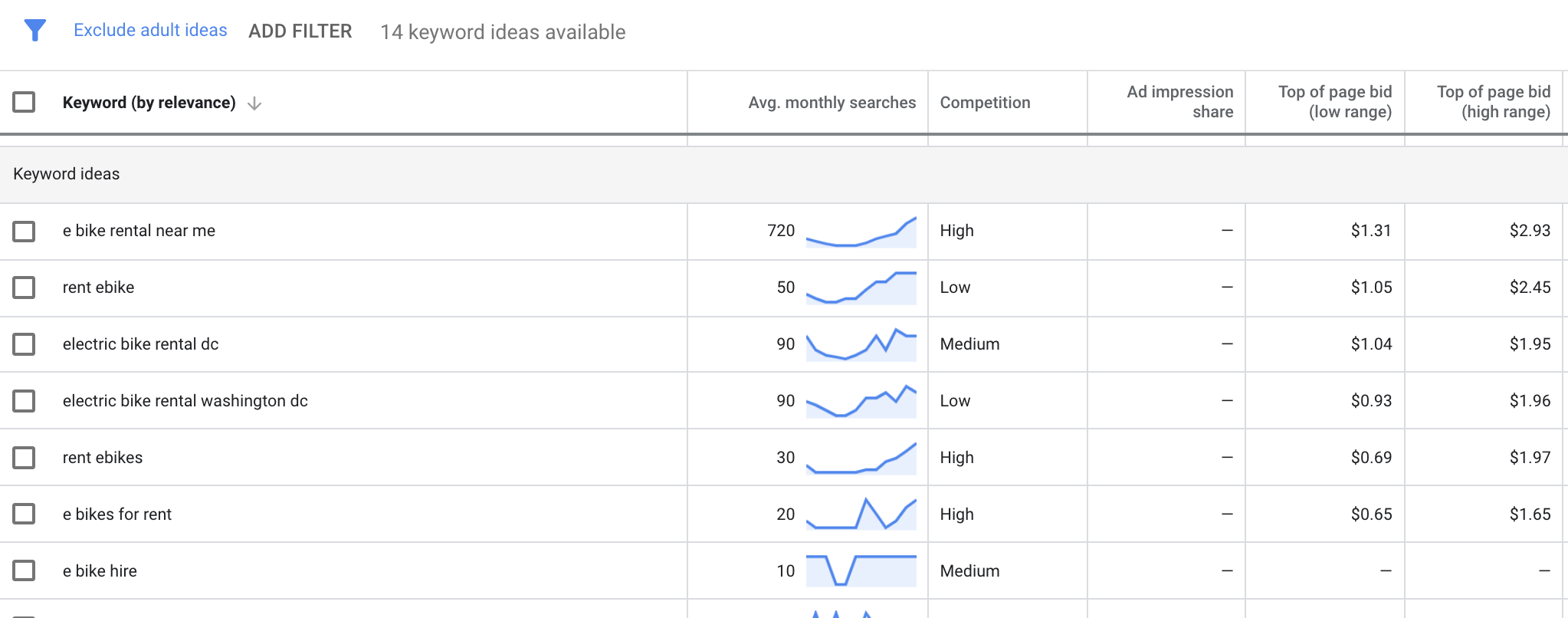The width and height of the screenshot is (1568, 618).
Task: Open trend chart for e bike rental near me
Action: point(861,232)
